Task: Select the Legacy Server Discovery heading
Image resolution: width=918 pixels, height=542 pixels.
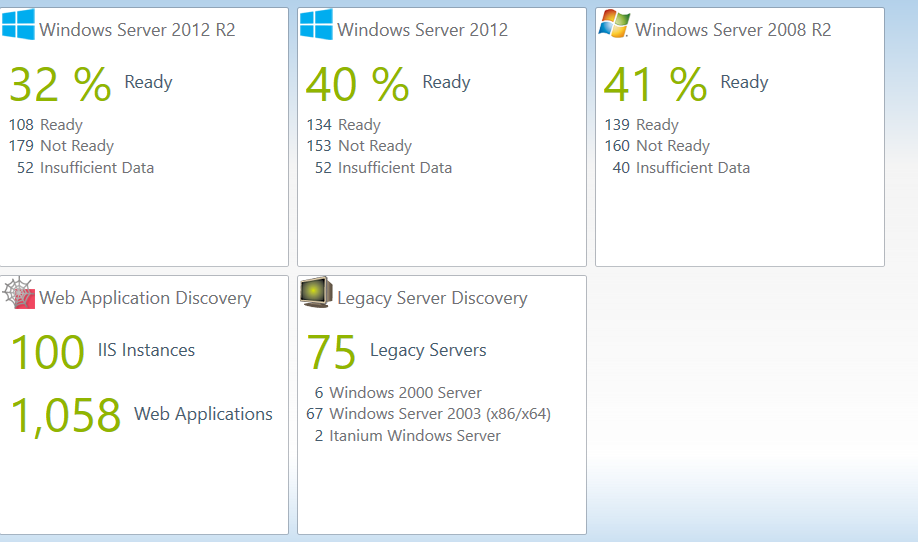Action: (432, 298)
